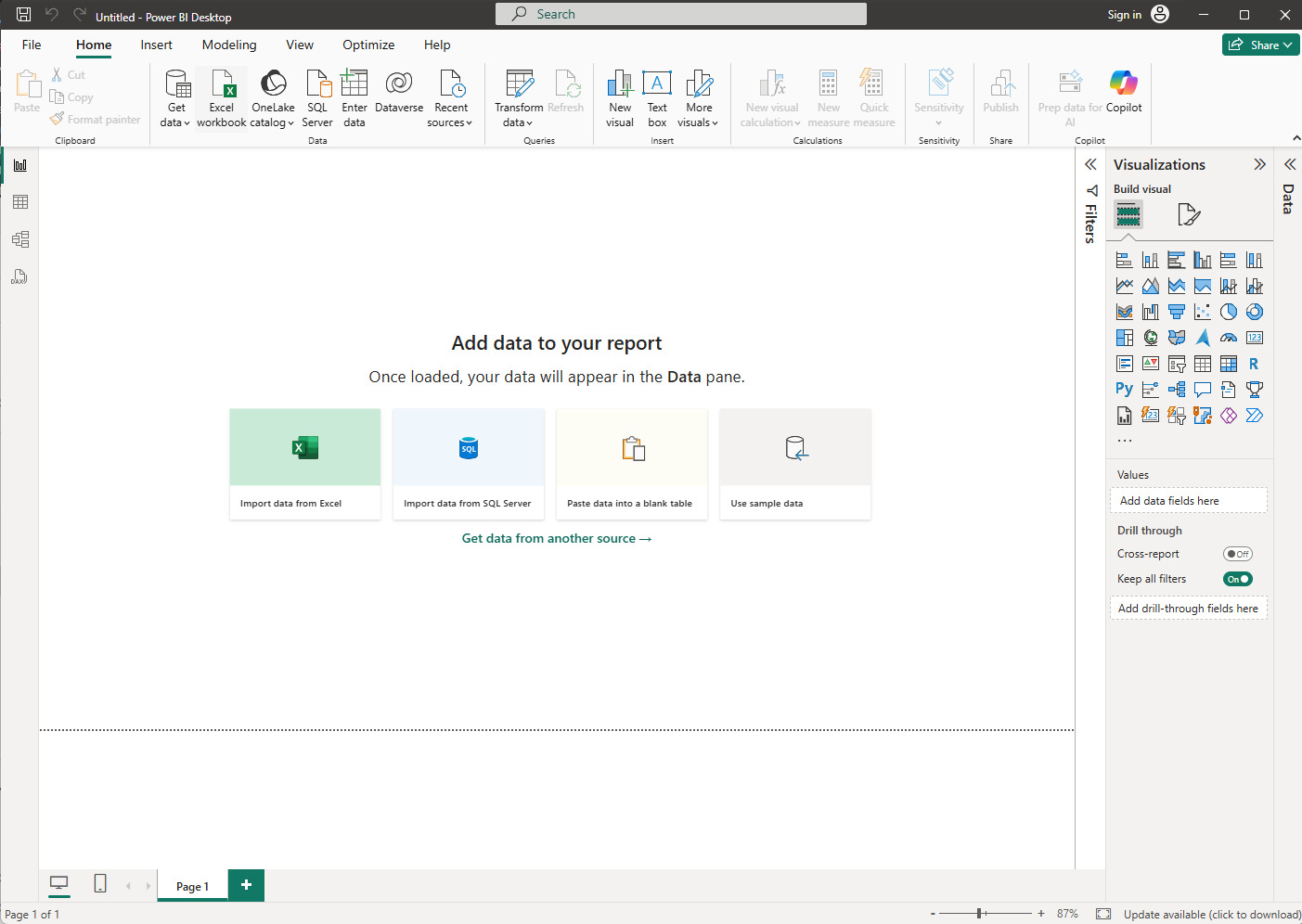This screenshot has height=924, width=1302.
Task: Open the OneLake catalog dropdown
Action: [x=273, y=98]
